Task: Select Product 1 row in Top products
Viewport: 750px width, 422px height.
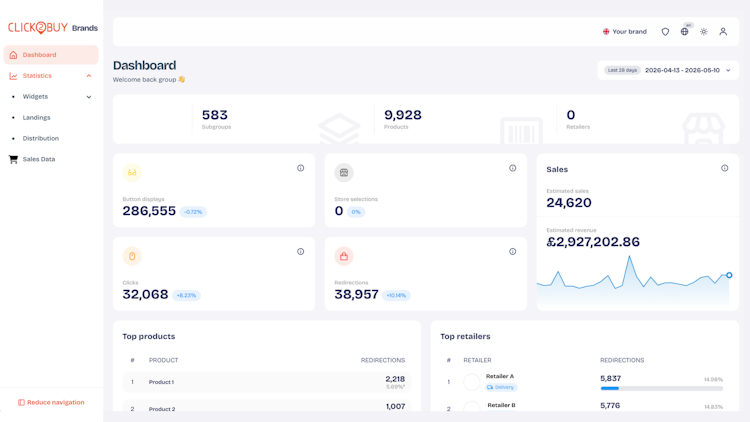Action: [267, 382]
